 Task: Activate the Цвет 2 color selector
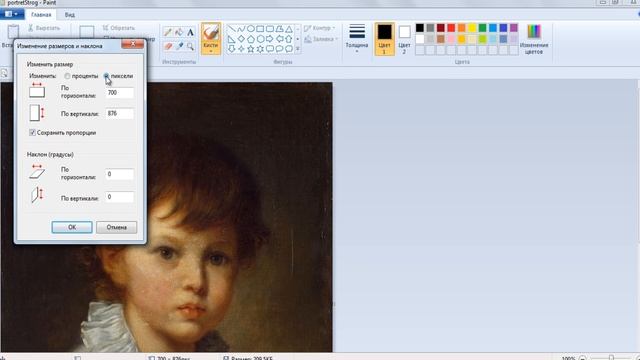pos(404,39)
